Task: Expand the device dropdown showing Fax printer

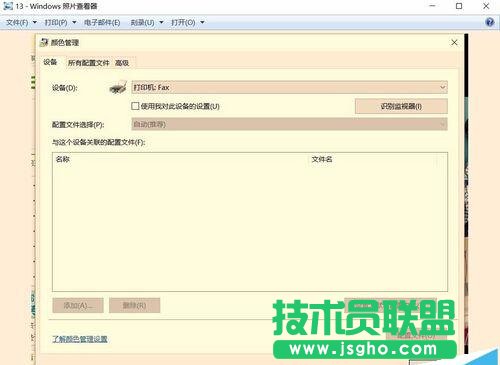Action: pos(289,87)
